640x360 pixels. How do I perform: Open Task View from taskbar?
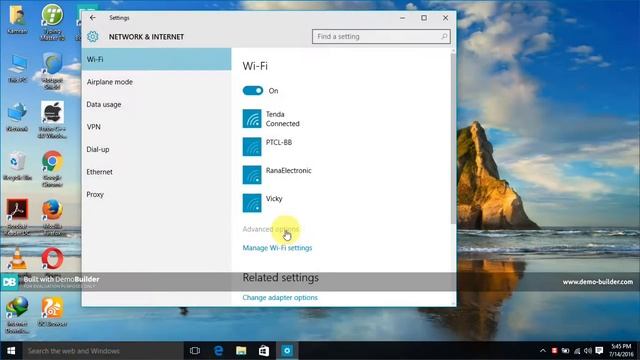(195, 351)
